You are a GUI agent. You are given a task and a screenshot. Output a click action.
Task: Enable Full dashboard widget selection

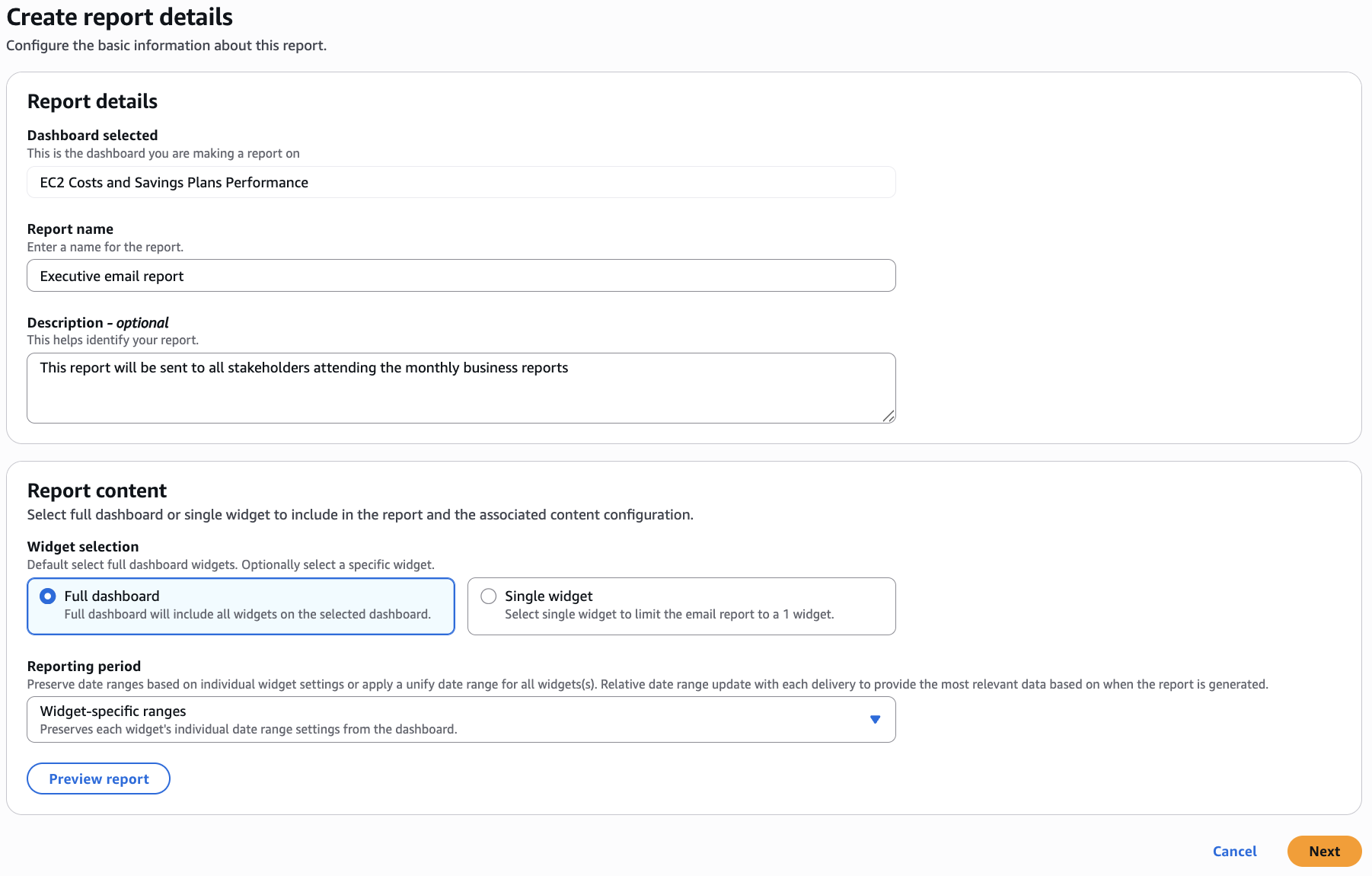click(x=46, y=596)
